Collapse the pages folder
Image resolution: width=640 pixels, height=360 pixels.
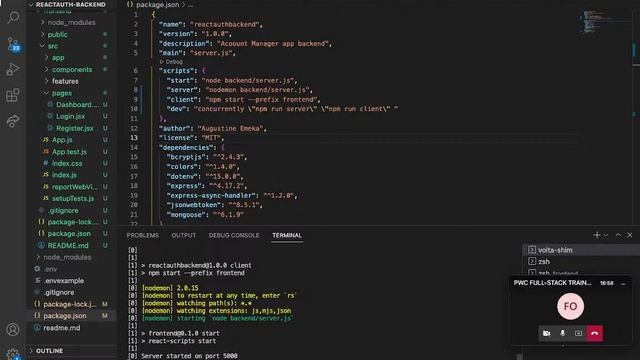tap(72, 93)
